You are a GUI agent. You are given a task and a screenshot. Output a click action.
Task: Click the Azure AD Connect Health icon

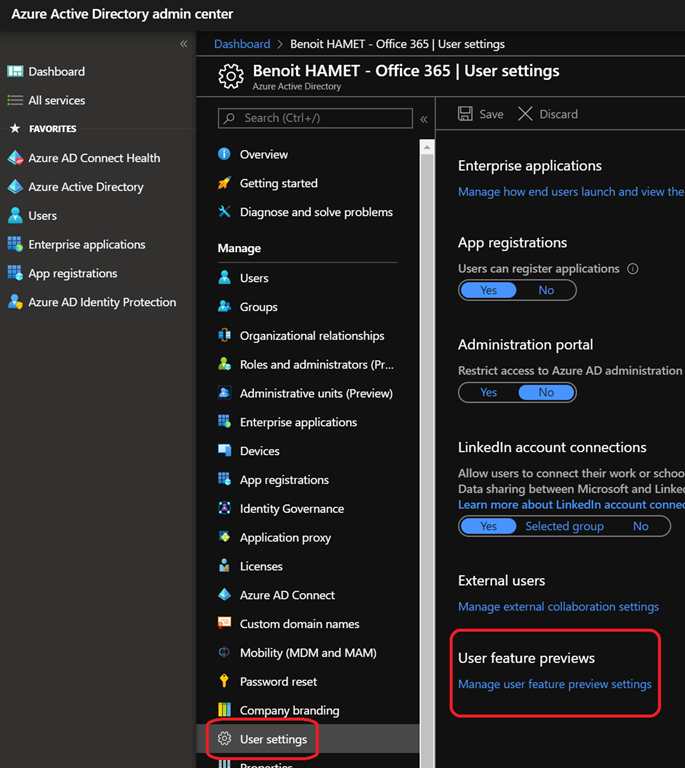(x=15, y=158)
